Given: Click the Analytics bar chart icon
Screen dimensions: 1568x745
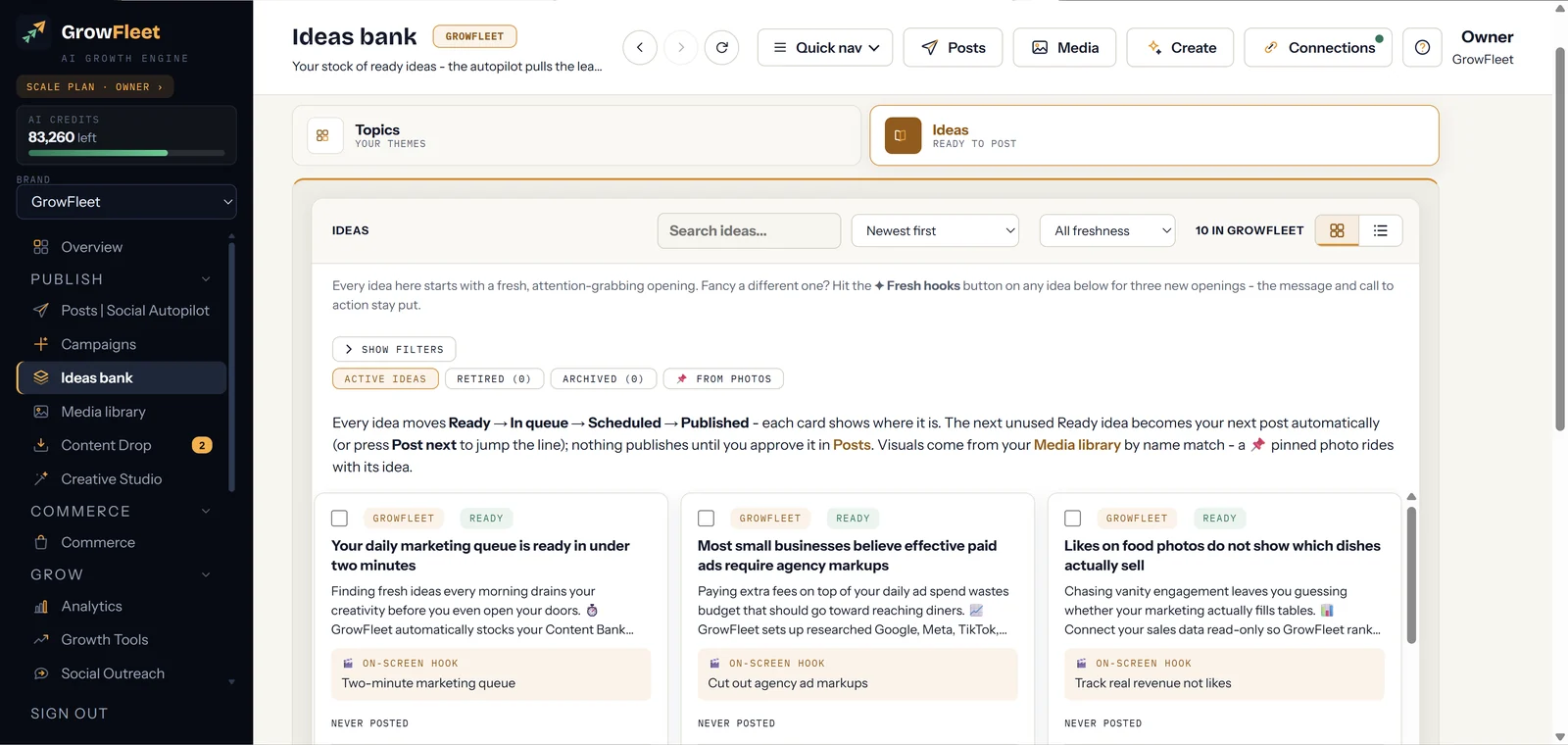Looking at the screenshot, I should (41, 606).
